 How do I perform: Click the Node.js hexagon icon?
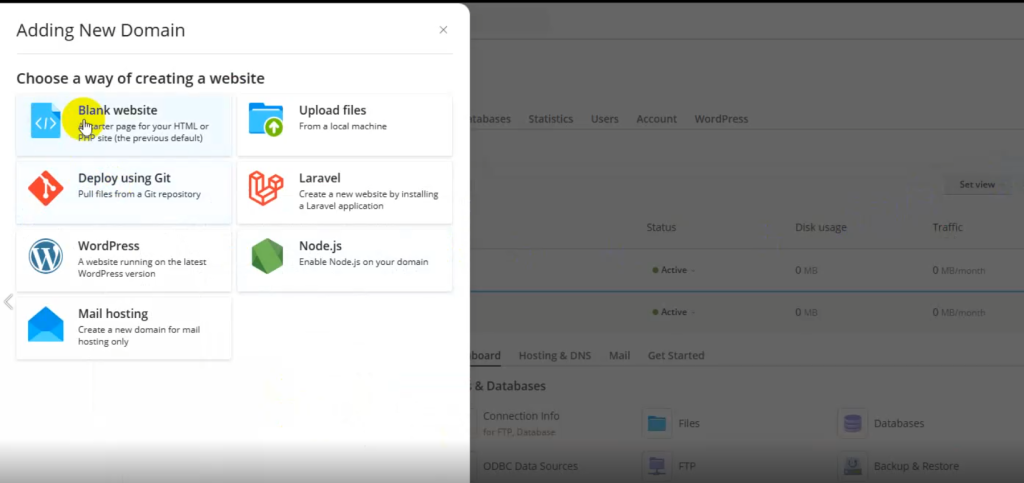click(266, 256)
